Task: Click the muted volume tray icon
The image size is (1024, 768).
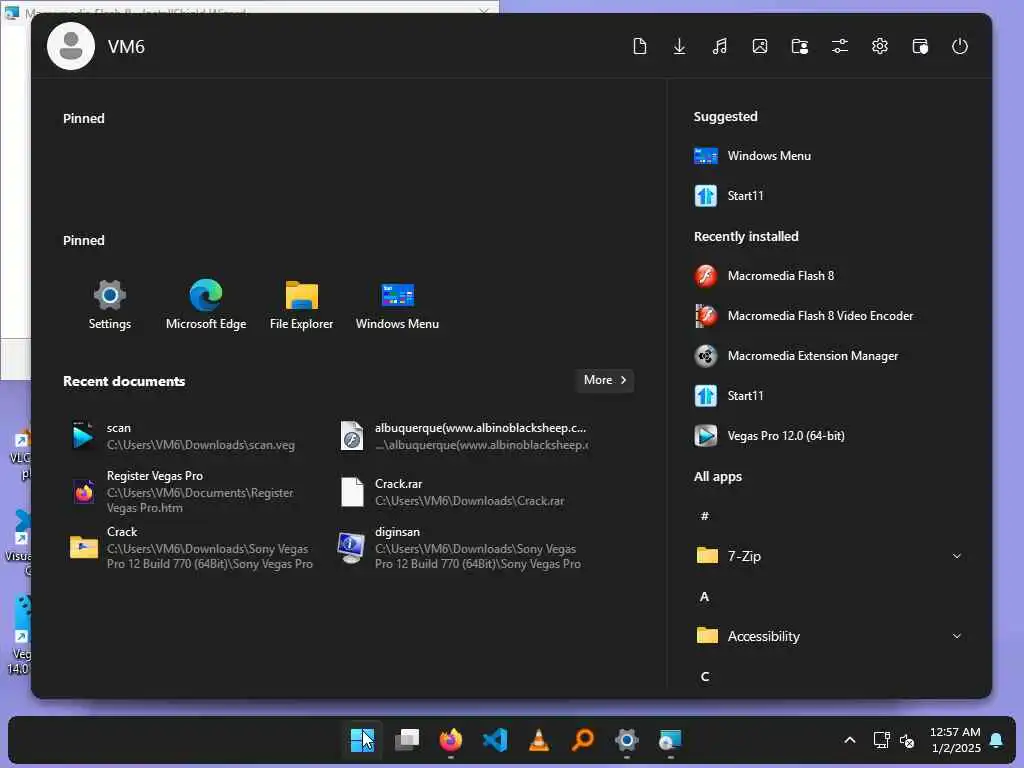Action: (x=907, y=740)
